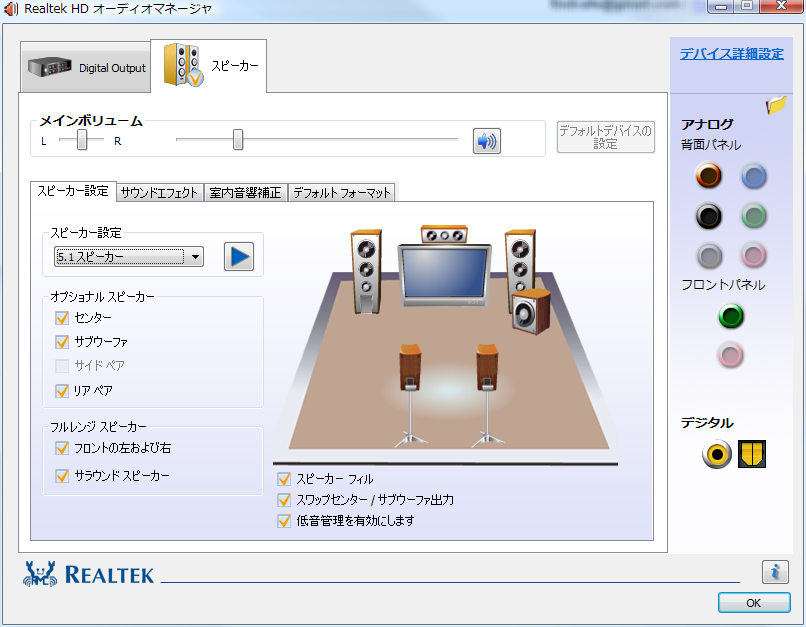The height and width of the screenshot is (627, 806).
Task: Close the Realtek HD window
Action: (781, 6)
